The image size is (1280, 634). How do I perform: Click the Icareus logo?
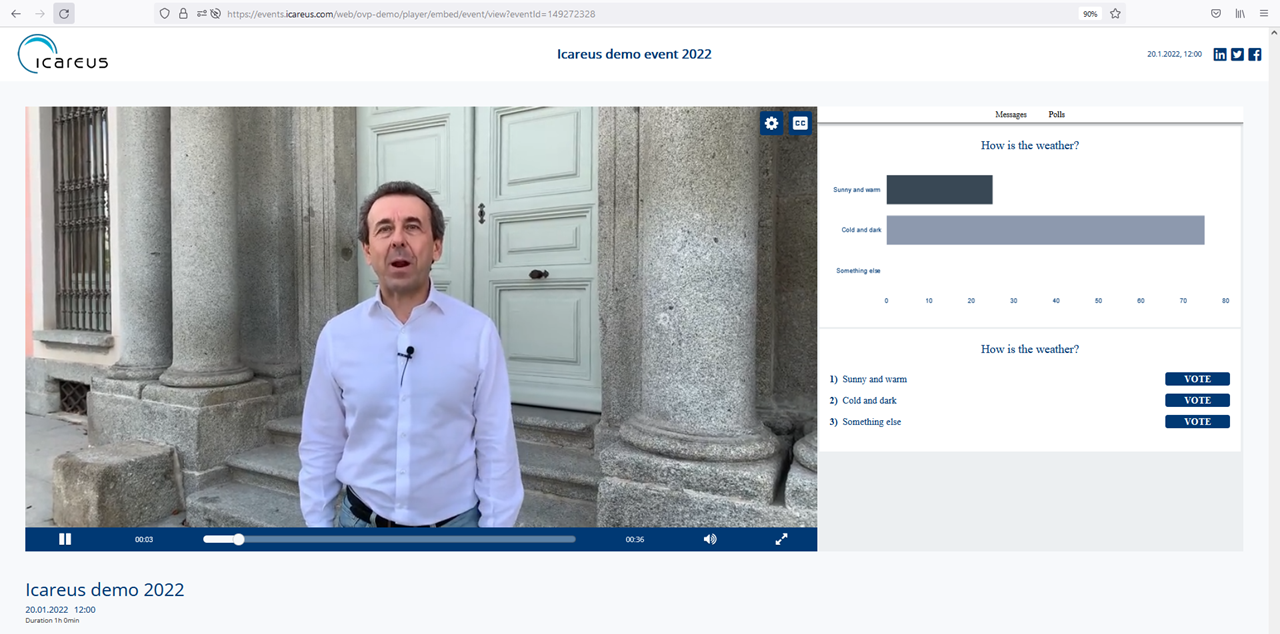tap(63, 54)
